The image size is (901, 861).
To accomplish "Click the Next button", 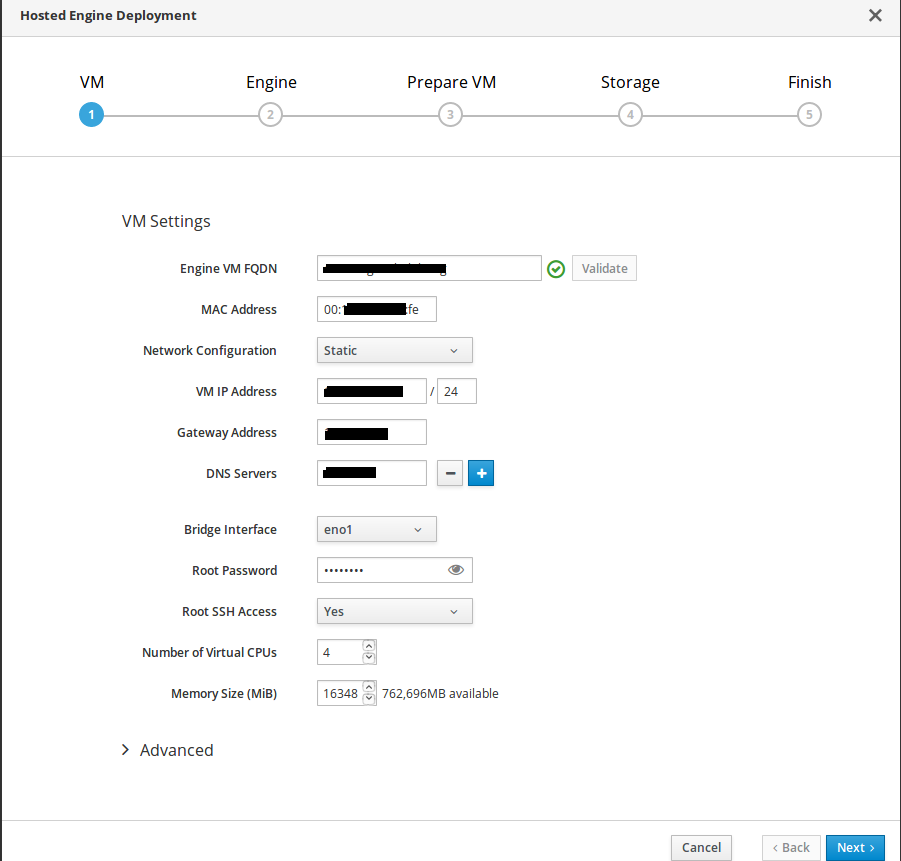I will [x=855, y=848].
